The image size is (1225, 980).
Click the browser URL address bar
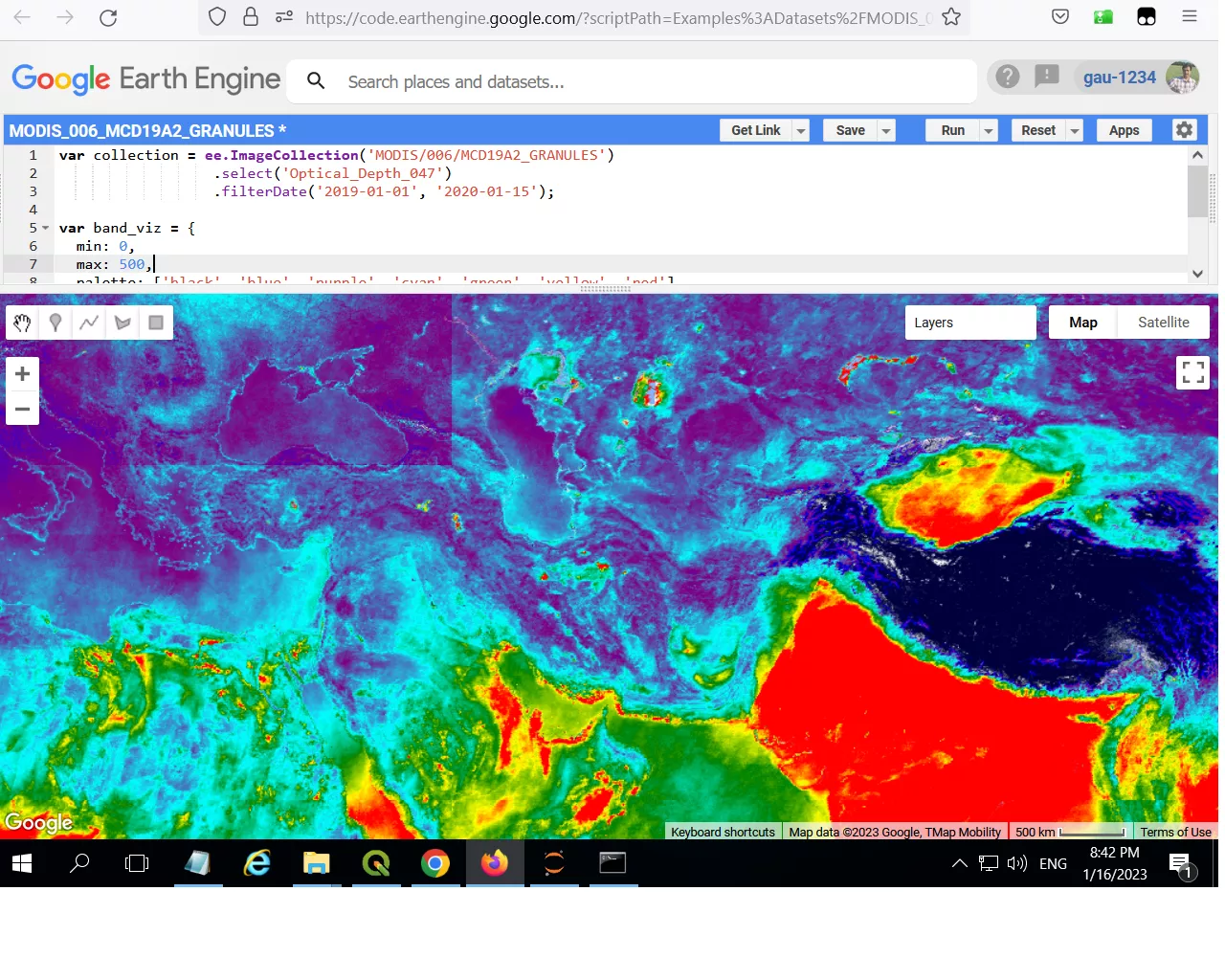617,17
